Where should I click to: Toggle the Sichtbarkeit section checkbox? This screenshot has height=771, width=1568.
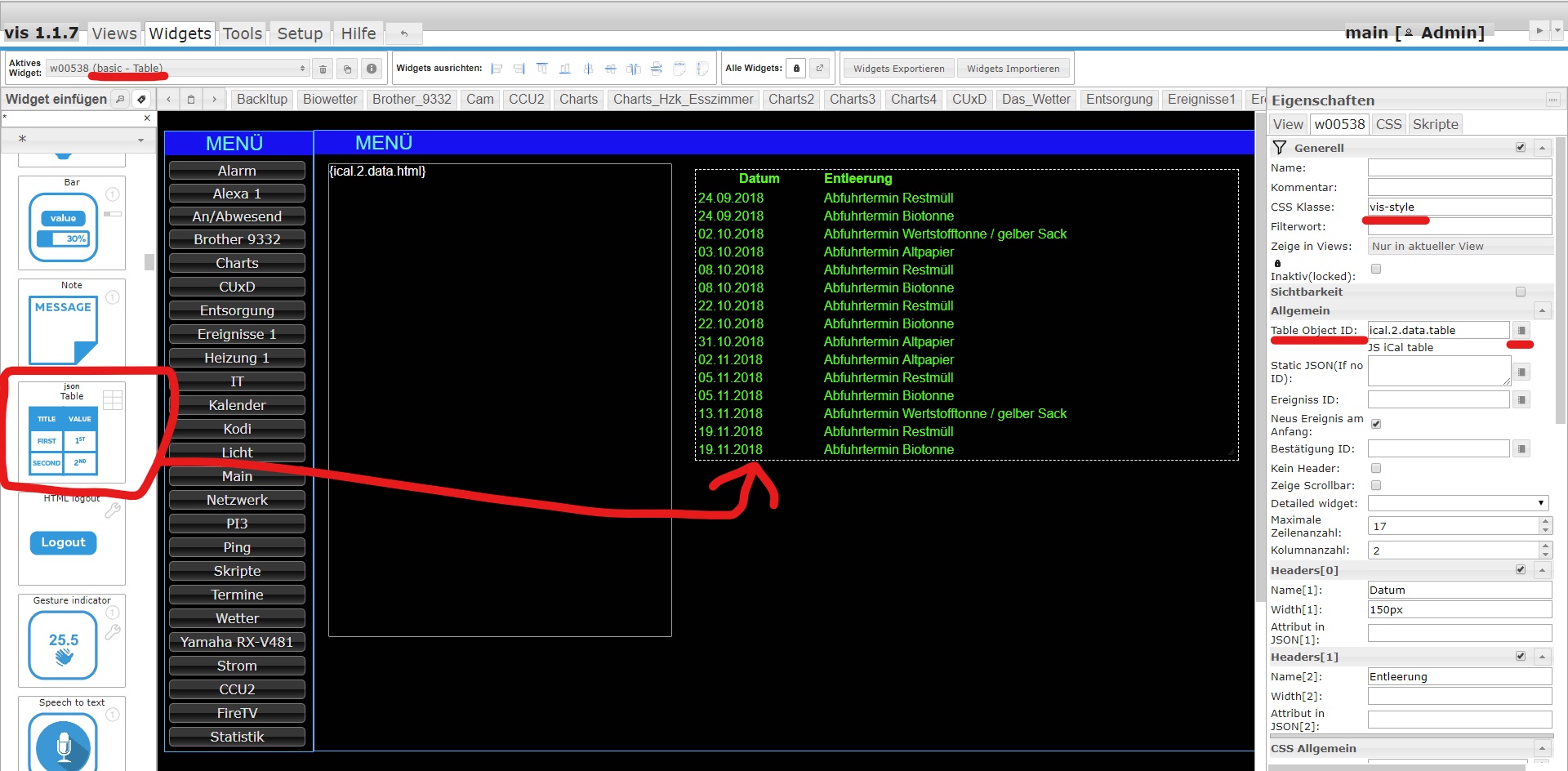pyautogui.click(x=1521, y=292)
